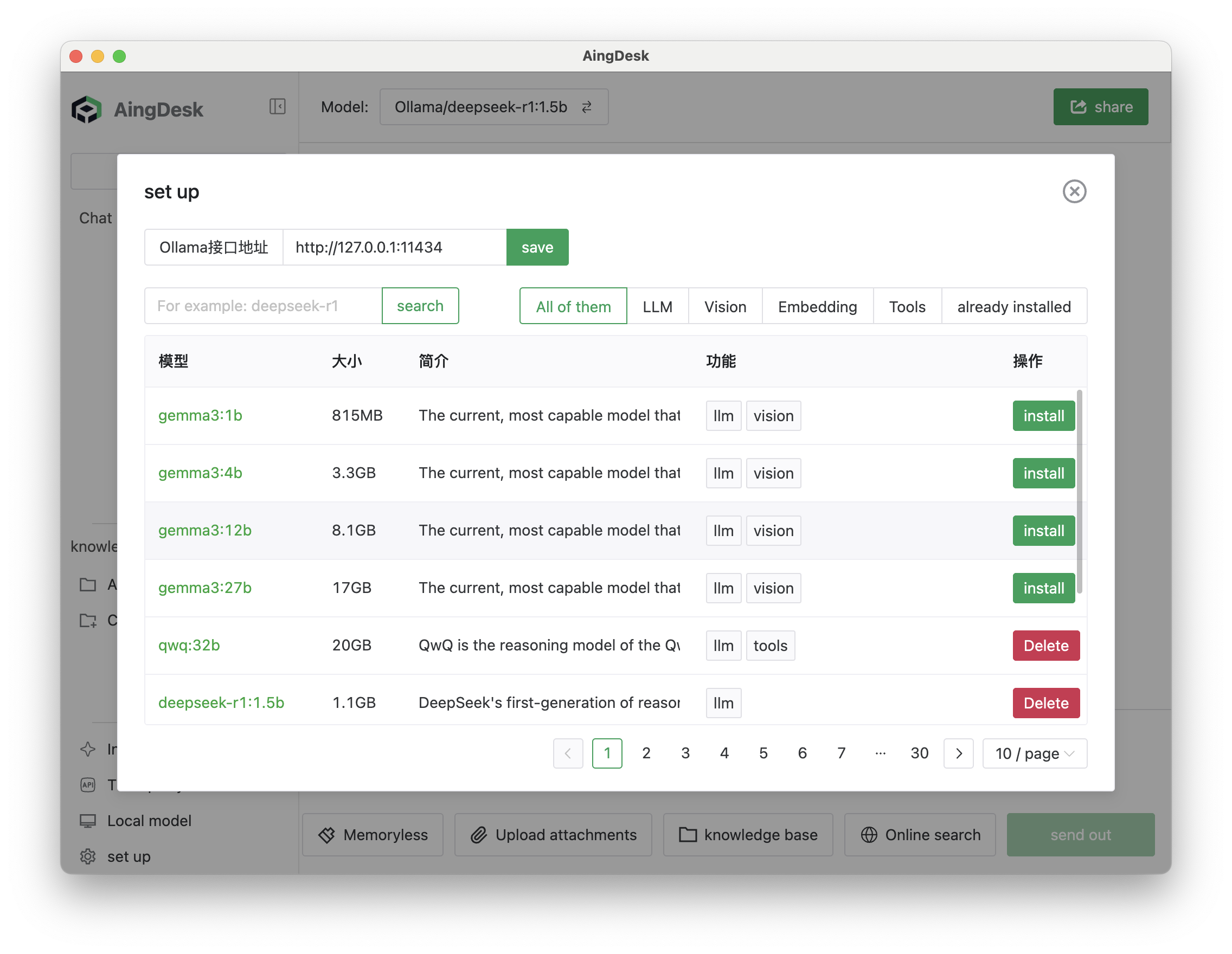Open the deepseek-r1:1.5b model link
Image resolution: width=1232 pixels, height=954 pixels.
point(221,702)
